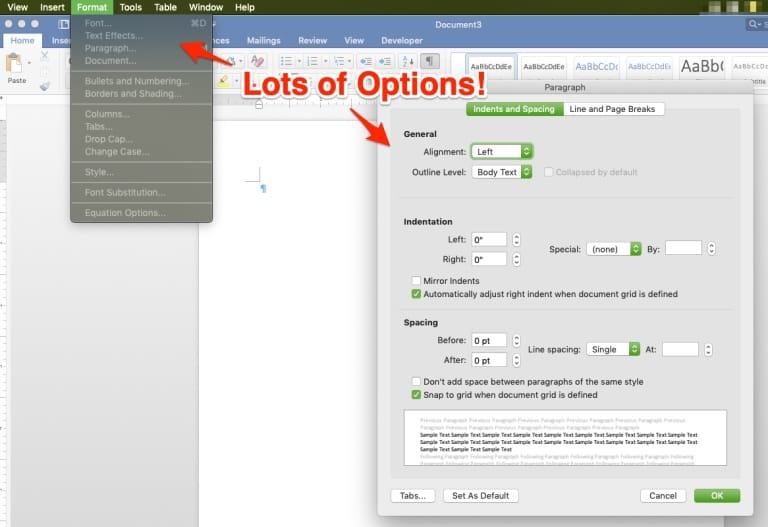Switch to the Developer ribbon tab

[402, 41]
